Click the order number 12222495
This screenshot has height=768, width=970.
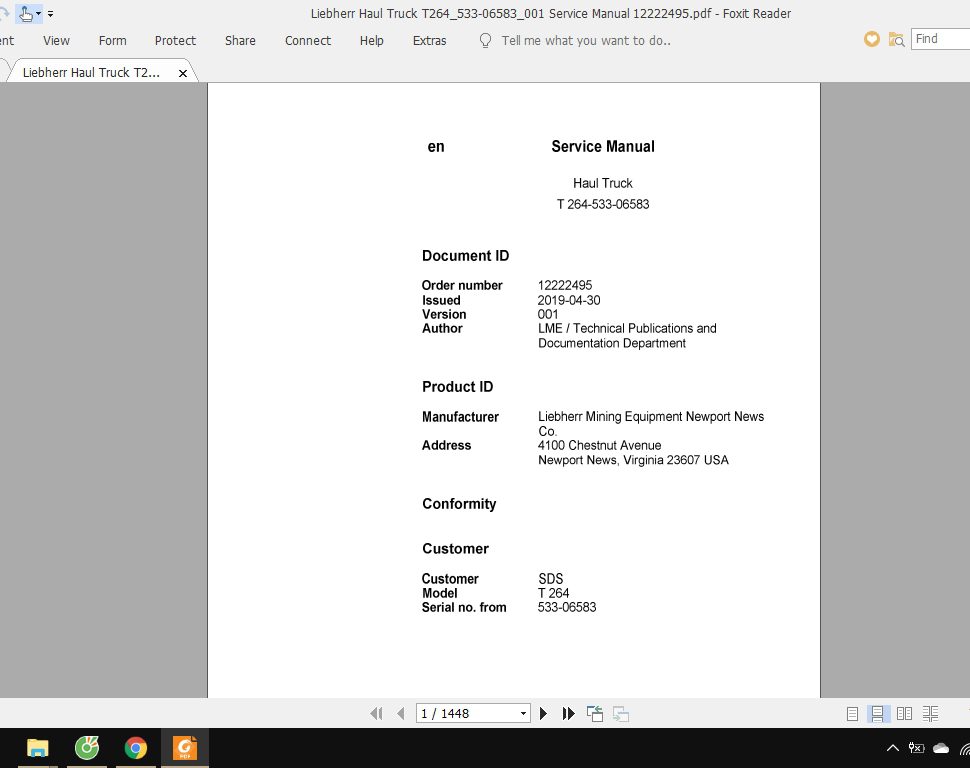coord(565,285)
